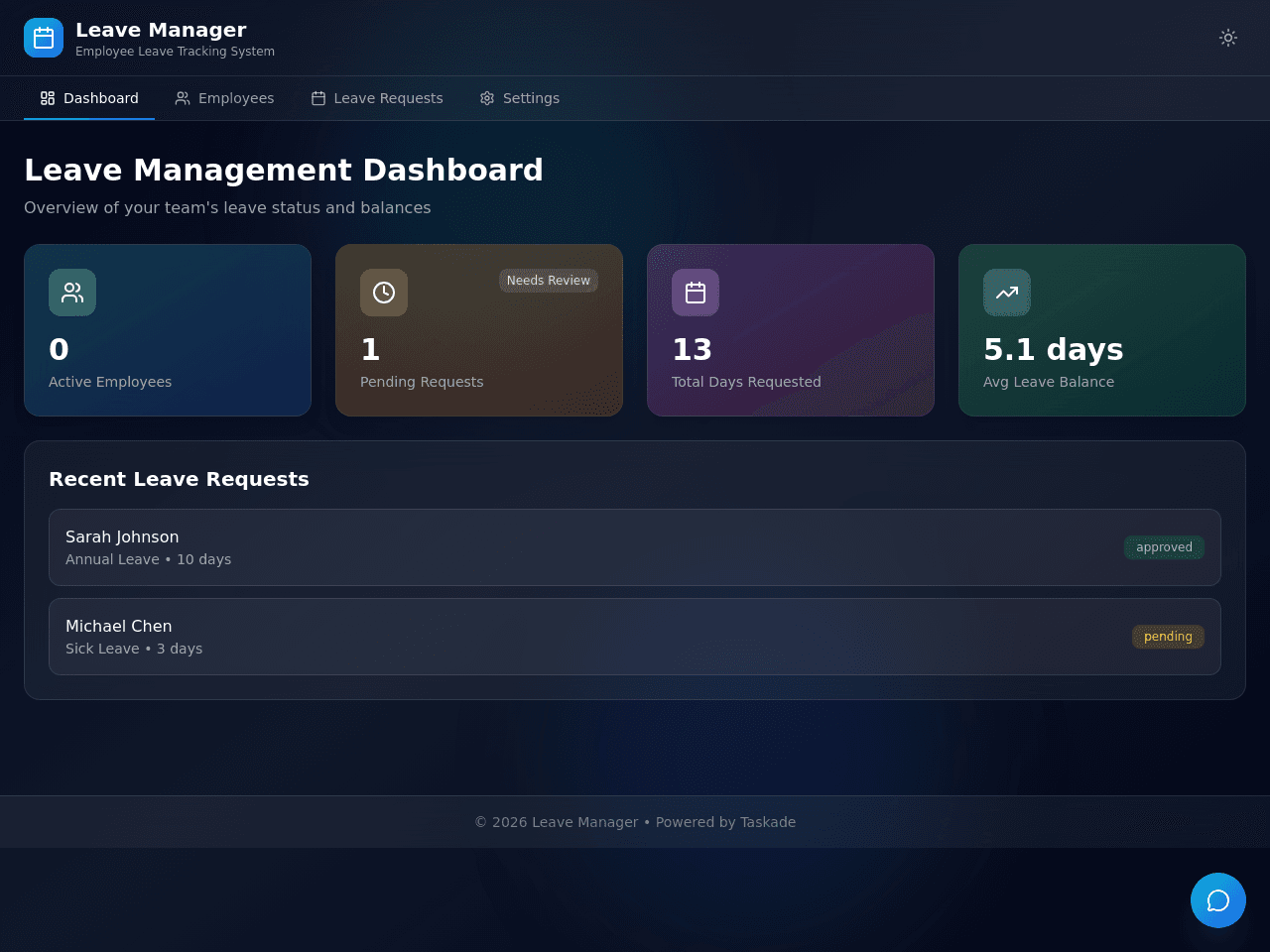This screenshot has width=1270, height=952.
Task: Click the Sick Leave • 3 days text
Action: (134, 649)
